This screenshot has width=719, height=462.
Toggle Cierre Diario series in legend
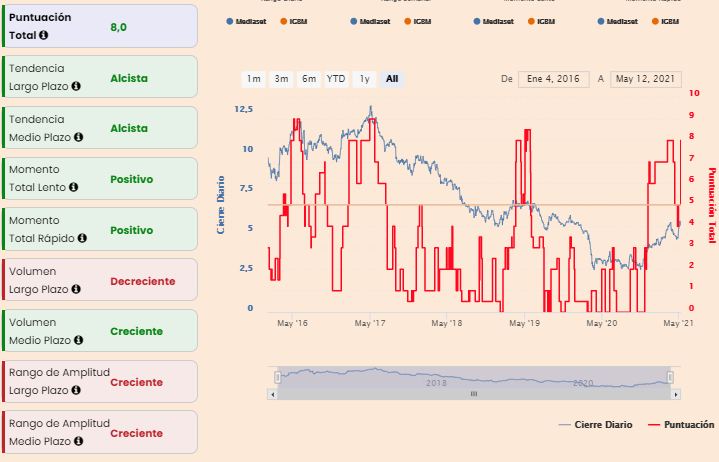[595, 425]
